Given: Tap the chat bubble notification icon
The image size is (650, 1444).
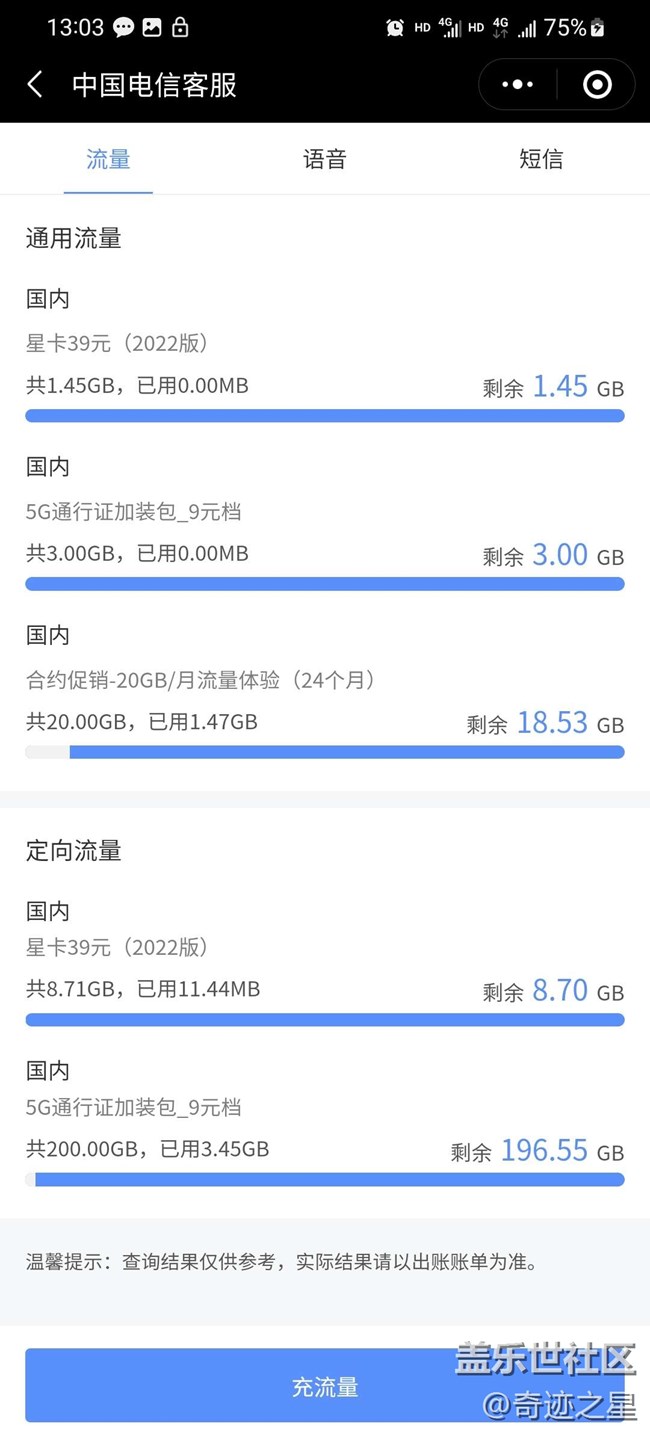Looking at the screenshot, I should coord(124,28).
